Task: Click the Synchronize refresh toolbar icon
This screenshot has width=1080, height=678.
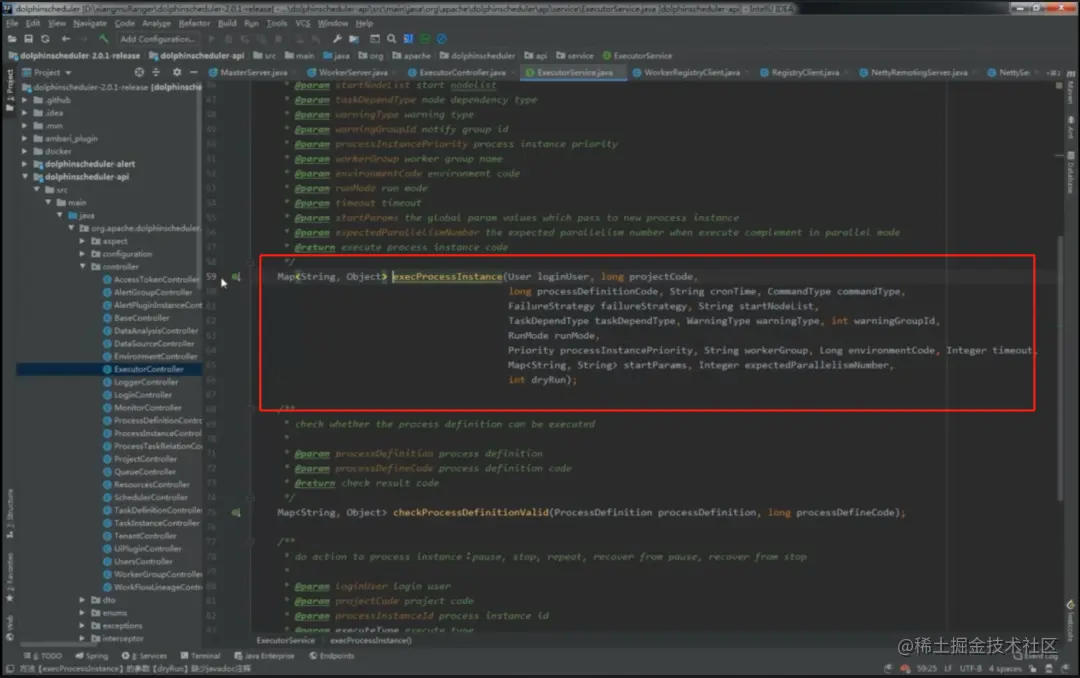Action: click(x=45, y=39)
